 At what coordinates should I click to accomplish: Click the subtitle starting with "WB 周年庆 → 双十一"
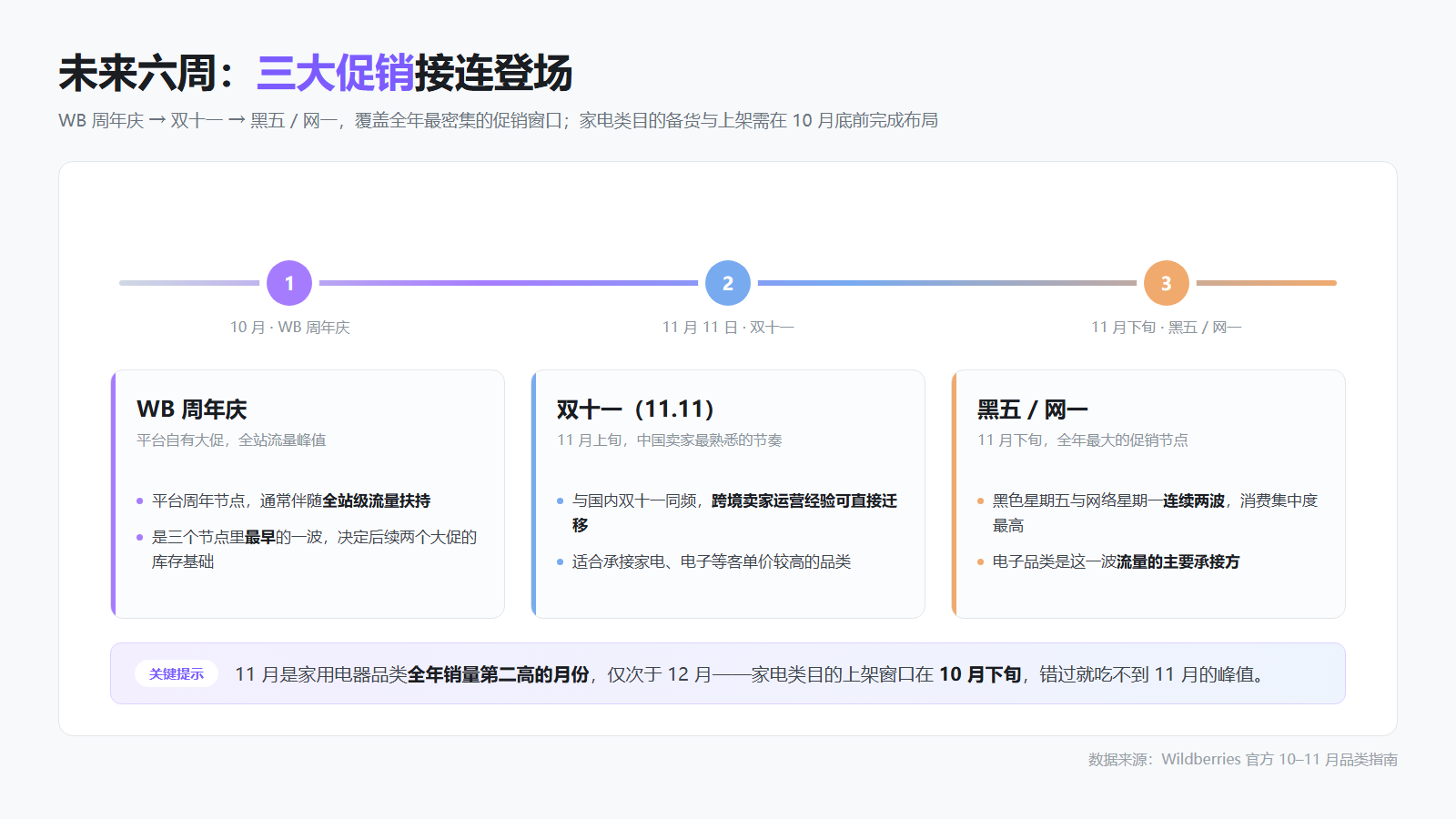[x=498, y=120]
